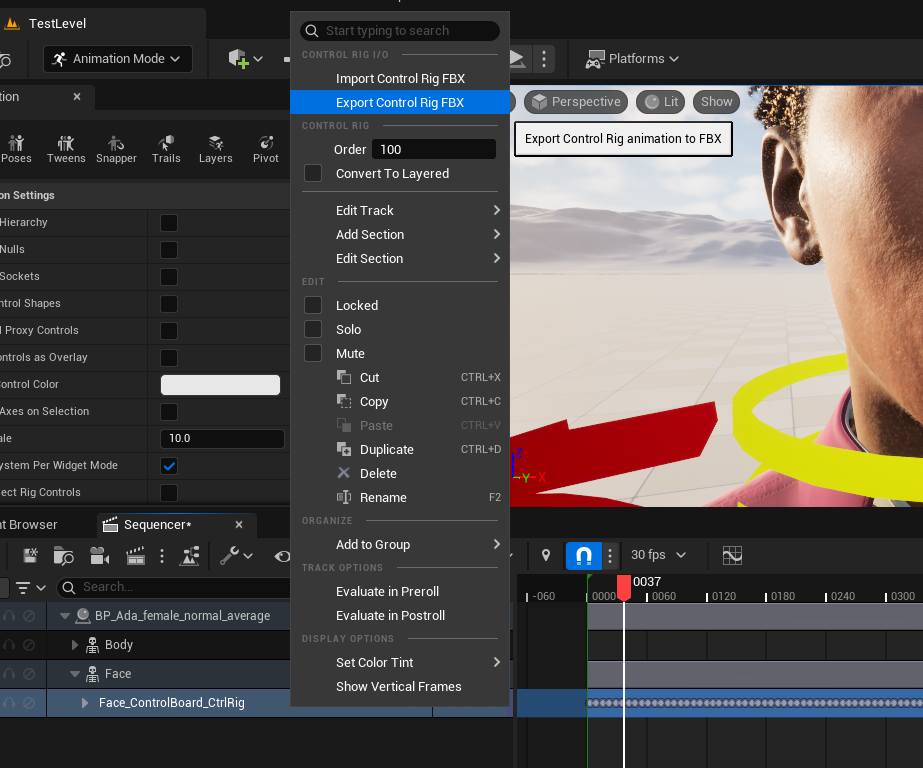Screen dimensions: 923x768
Task: Click the Anim Layers icon
Action: coord(215,148)
